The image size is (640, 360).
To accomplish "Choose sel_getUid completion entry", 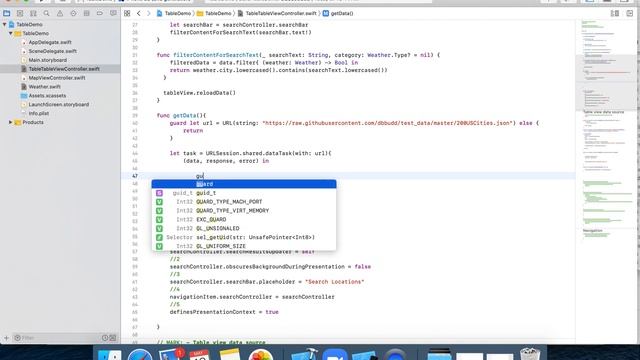I will 244,238.
